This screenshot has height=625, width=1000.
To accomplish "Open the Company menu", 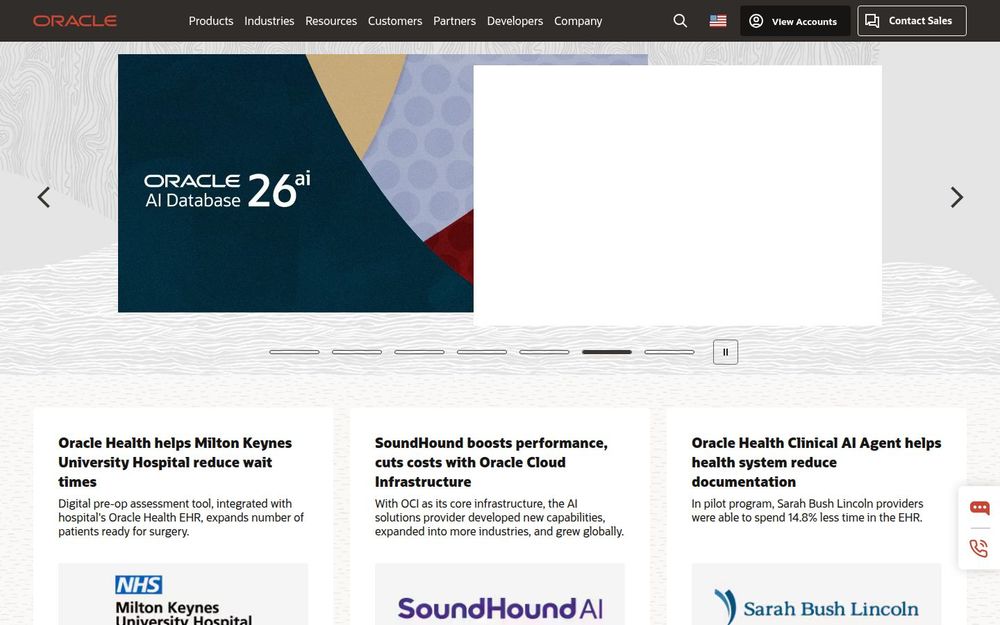I will tap(578, 21).
